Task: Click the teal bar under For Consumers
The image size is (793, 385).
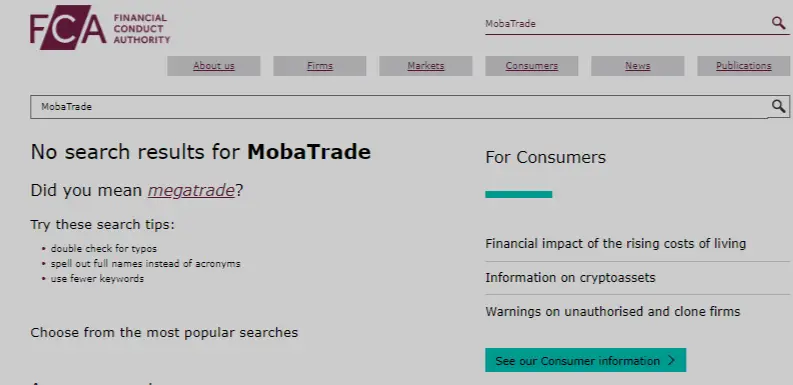Action: (x=519, y=194)
